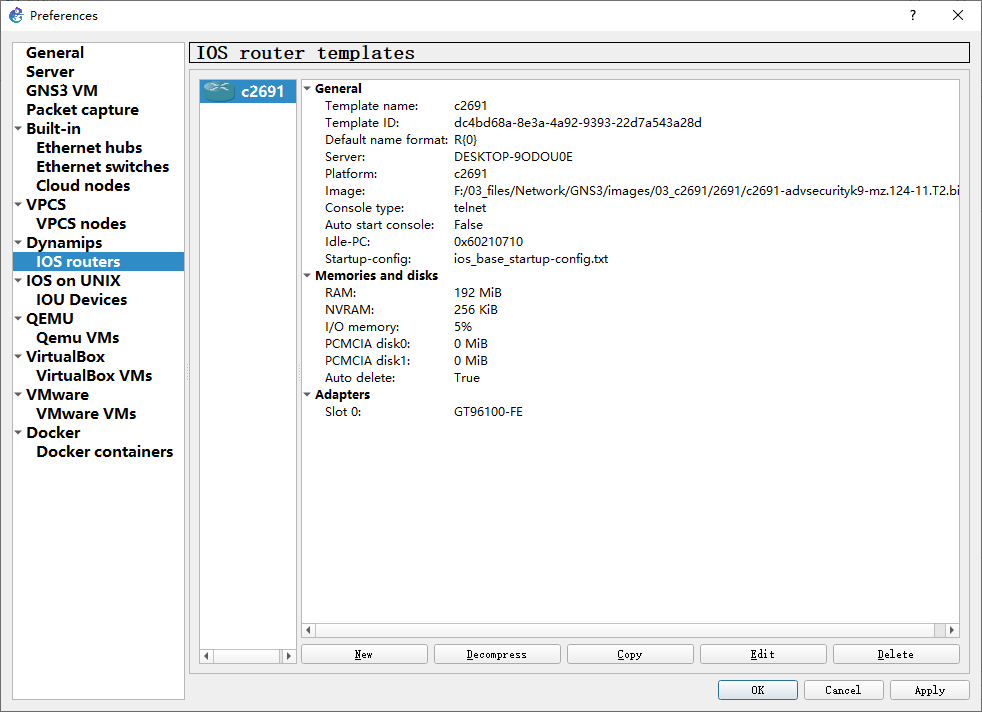
Task: Click the New template button
Action: click(364, 654)
